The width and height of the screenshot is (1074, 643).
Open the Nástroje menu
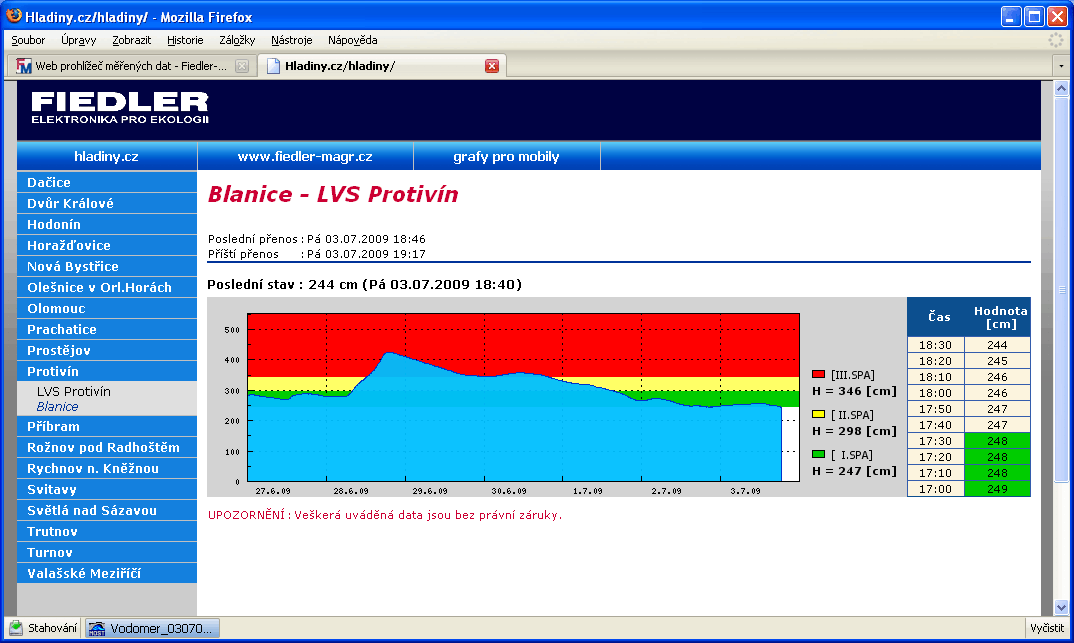pyautogui.click(x=291, y=40)
